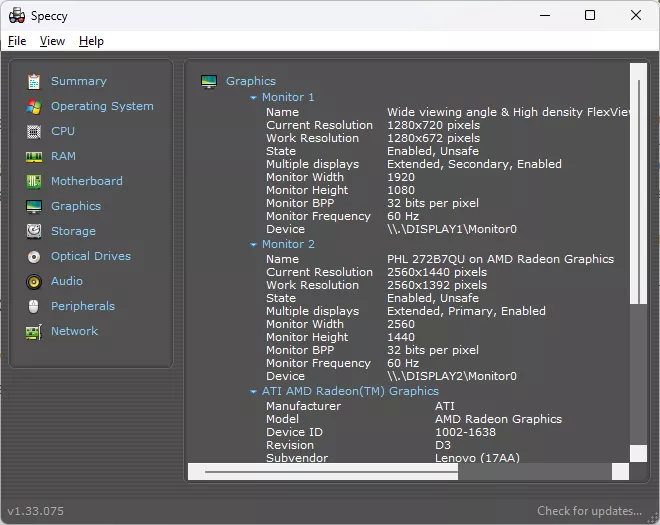Click the Motherboard icon in sidebar
This screenshot has height=525, width=660.
point(34,182)
